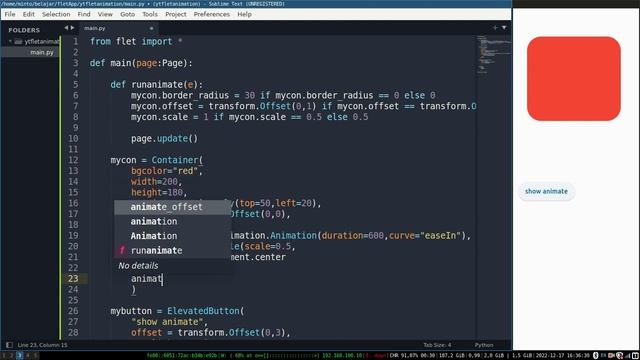Open the Preferences menu
Image resolution: width=640 pixels, height=360 pixels.
point(211,14)
